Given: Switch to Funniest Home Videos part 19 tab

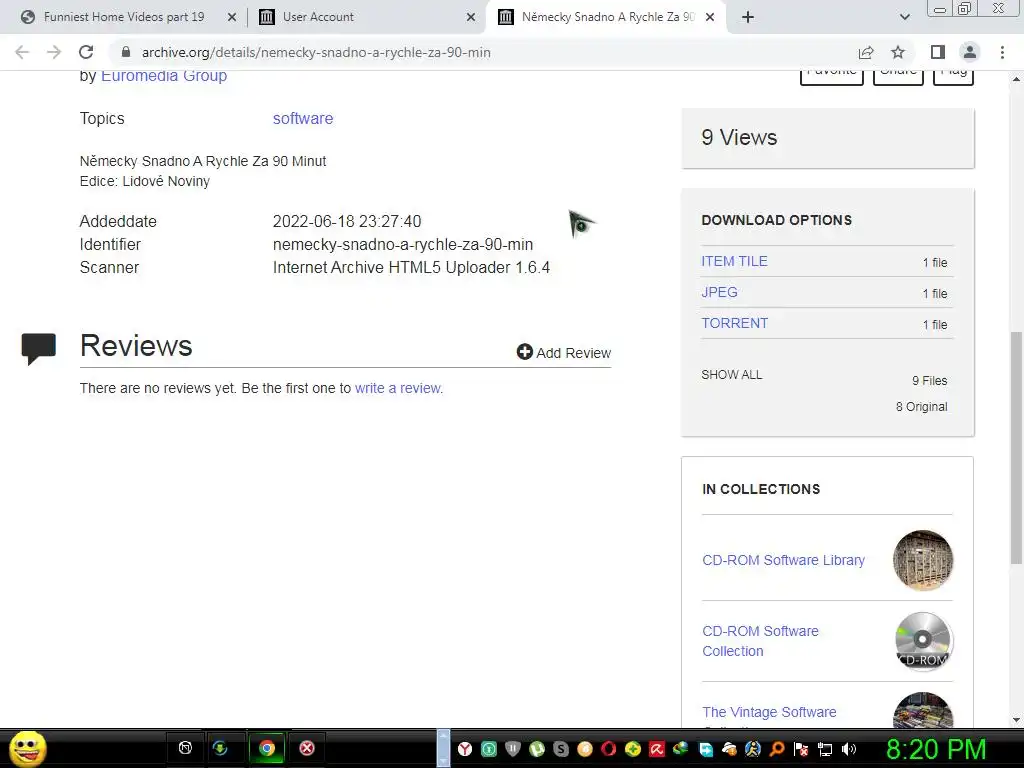Looking at the screenshot, I should pyautogui.click(x=123, y=17).
